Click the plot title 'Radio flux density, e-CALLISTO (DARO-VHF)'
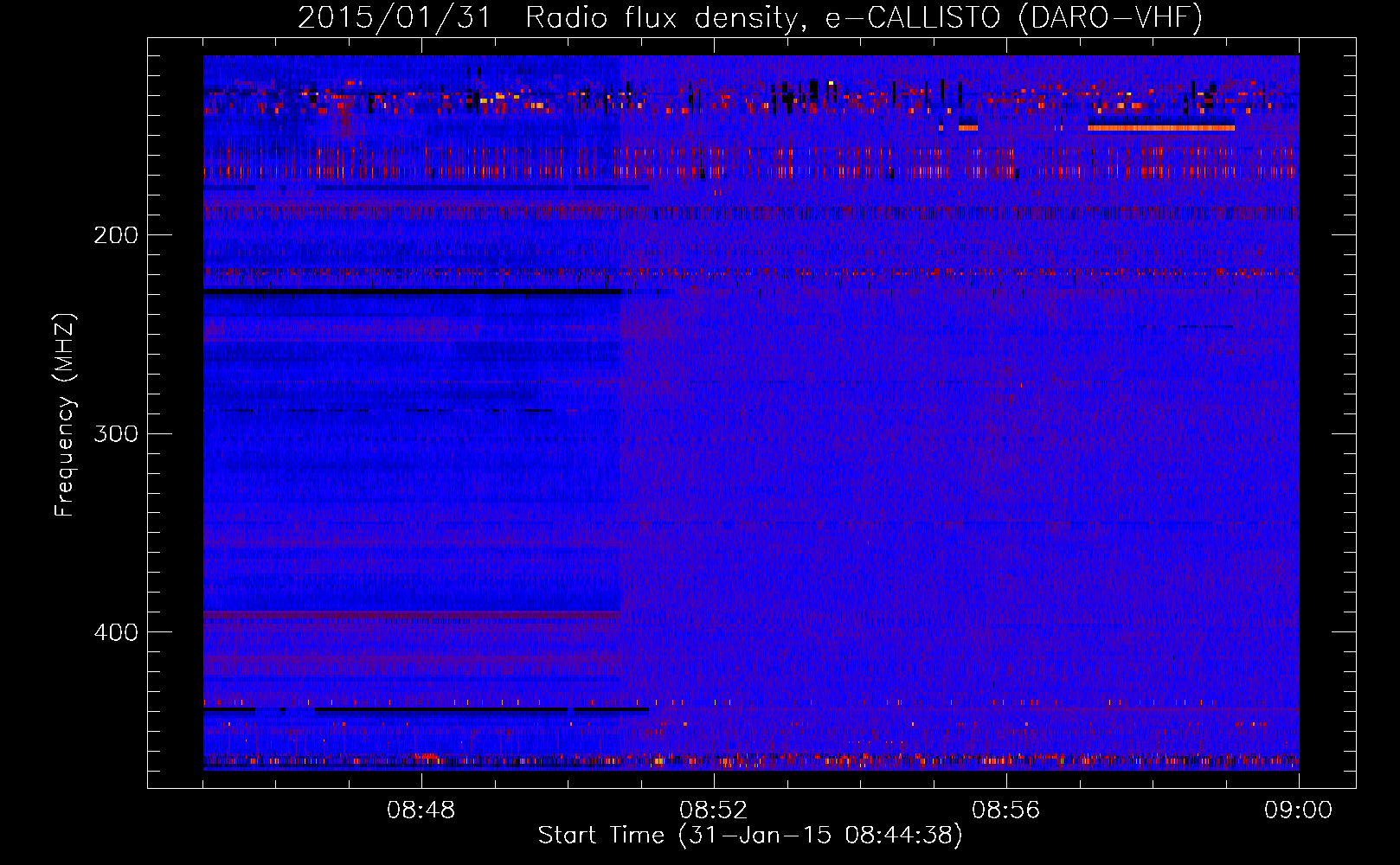 864,17
